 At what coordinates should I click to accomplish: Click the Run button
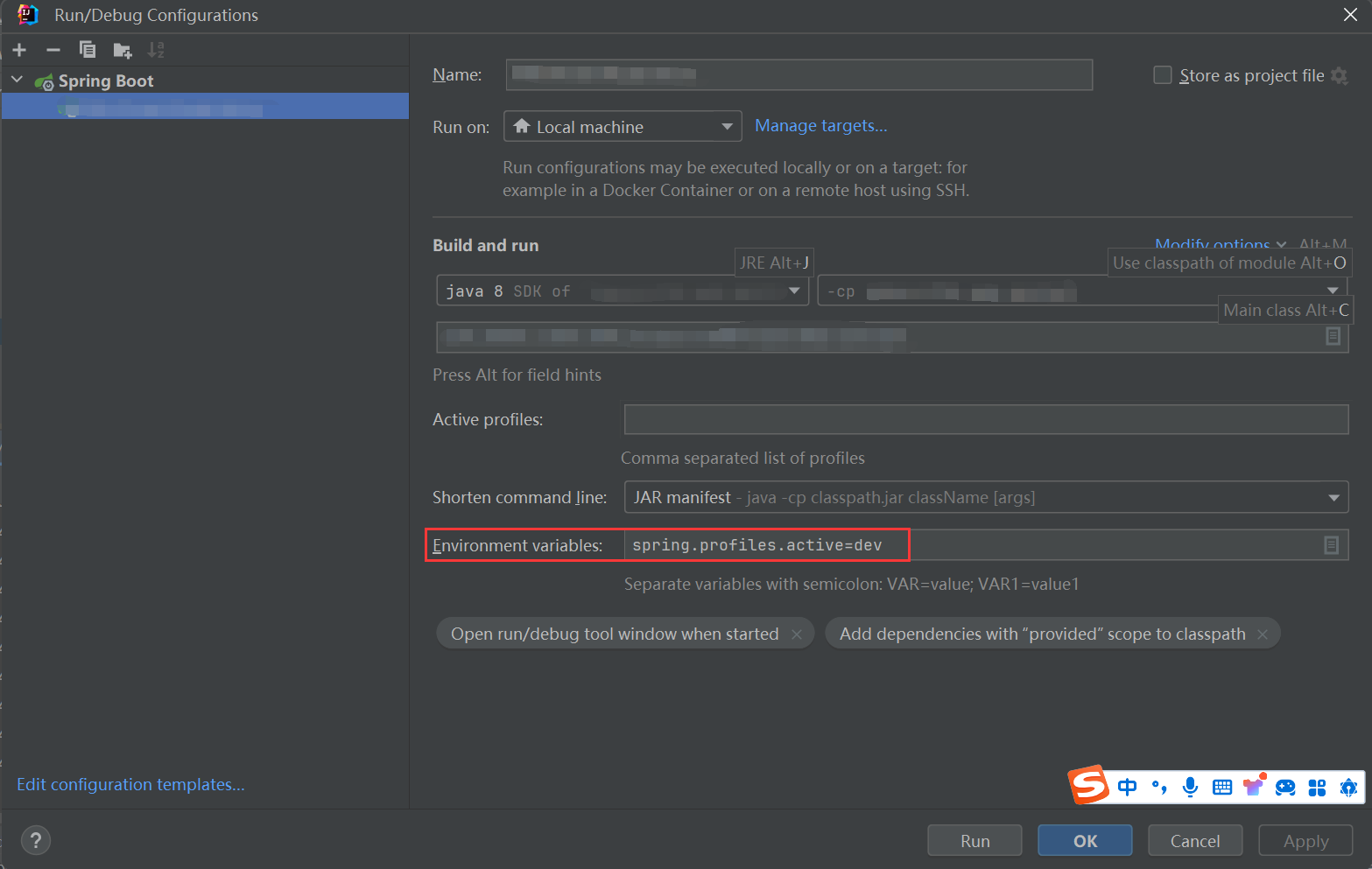click(x=974, y=840)
